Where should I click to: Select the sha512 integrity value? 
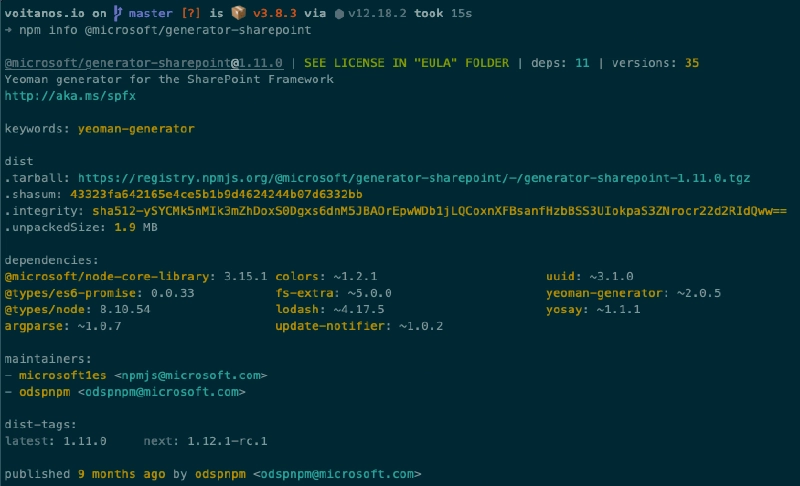pyautogui.click(x=440, y=211)
